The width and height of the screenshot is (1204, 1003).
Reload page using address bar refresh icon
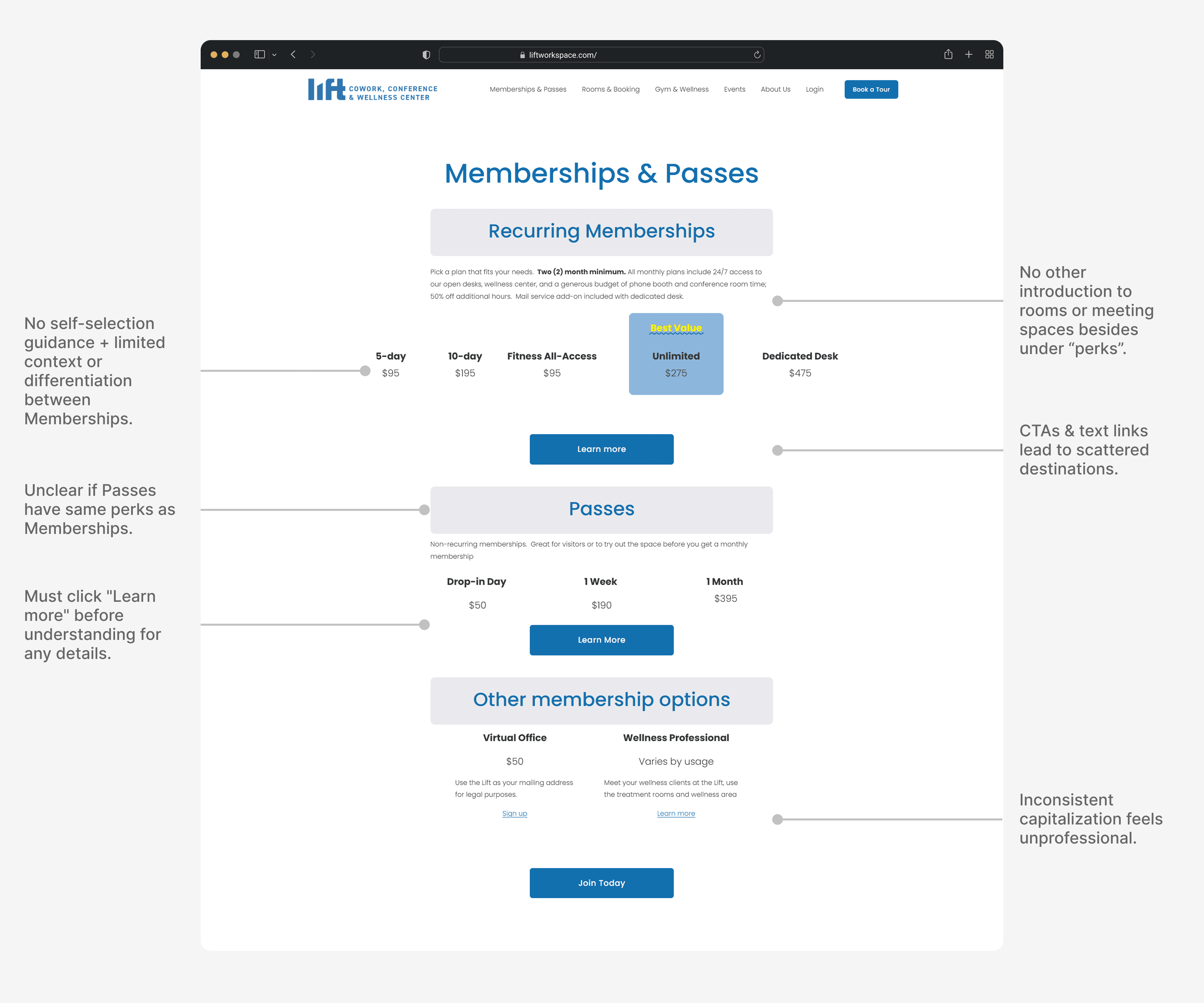757,55
